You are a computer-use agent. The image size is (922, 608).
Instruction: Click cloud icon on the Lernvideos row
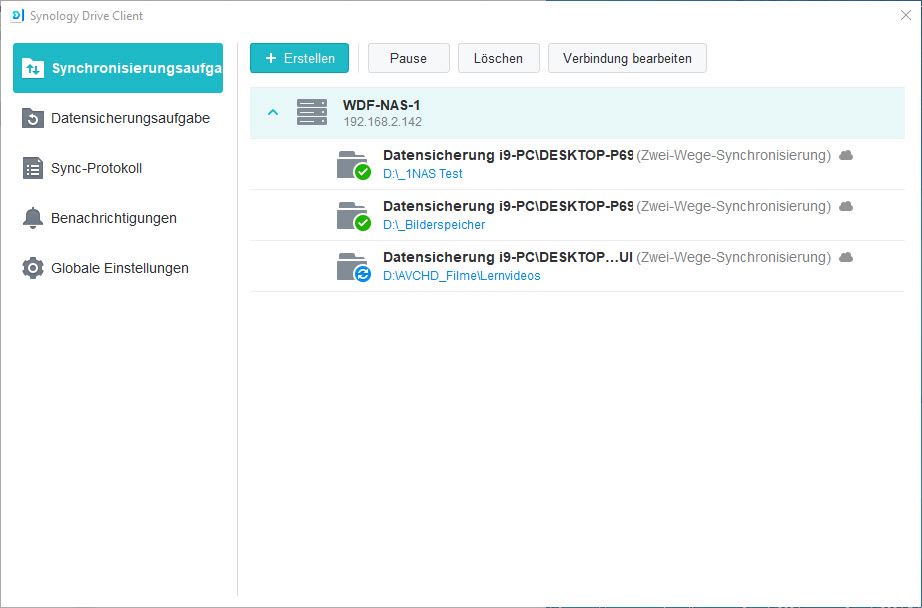coord(846,257)
